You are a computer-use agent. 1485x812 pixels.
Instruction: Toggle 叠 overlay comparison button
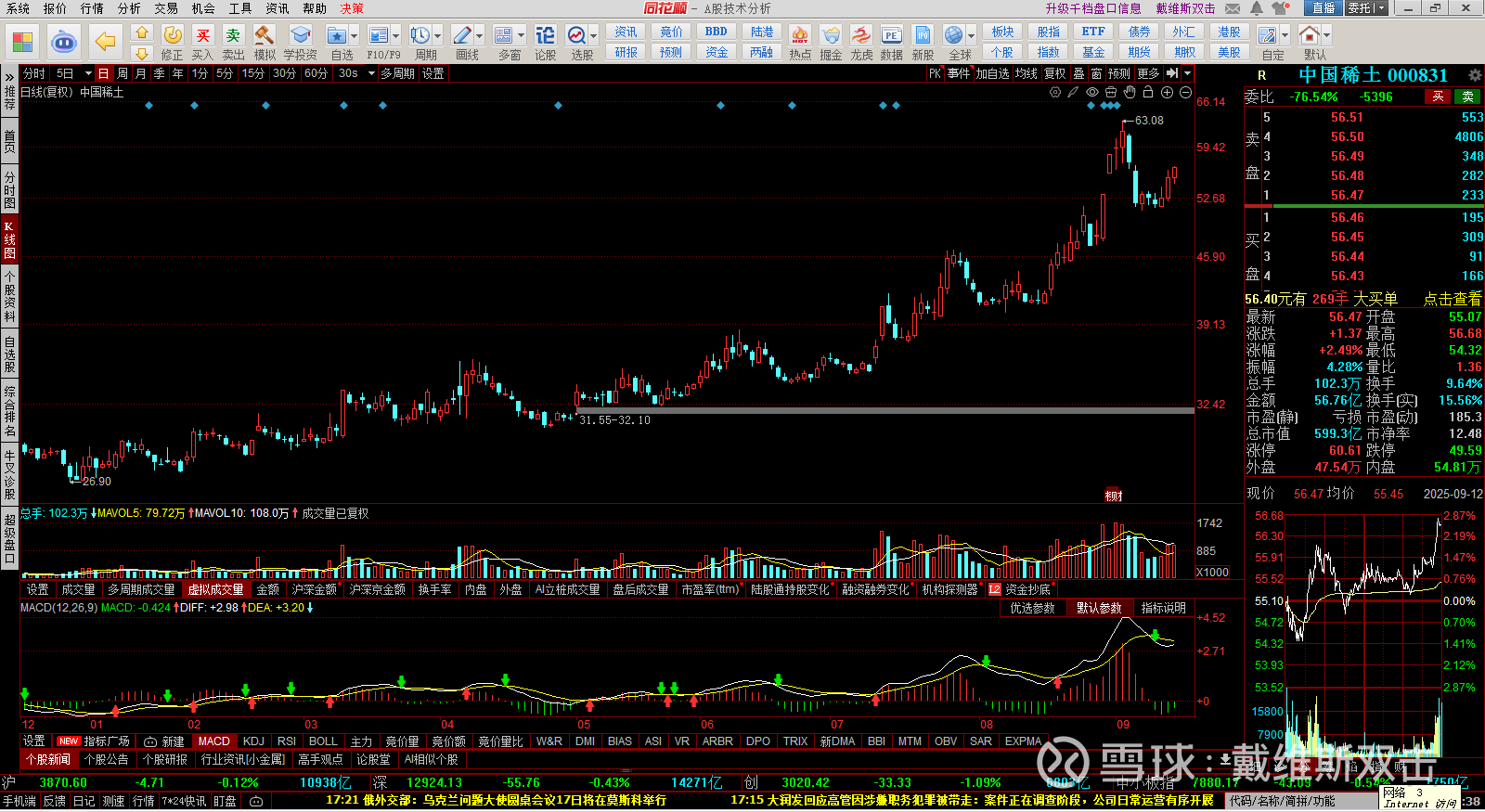point(1078,73)
